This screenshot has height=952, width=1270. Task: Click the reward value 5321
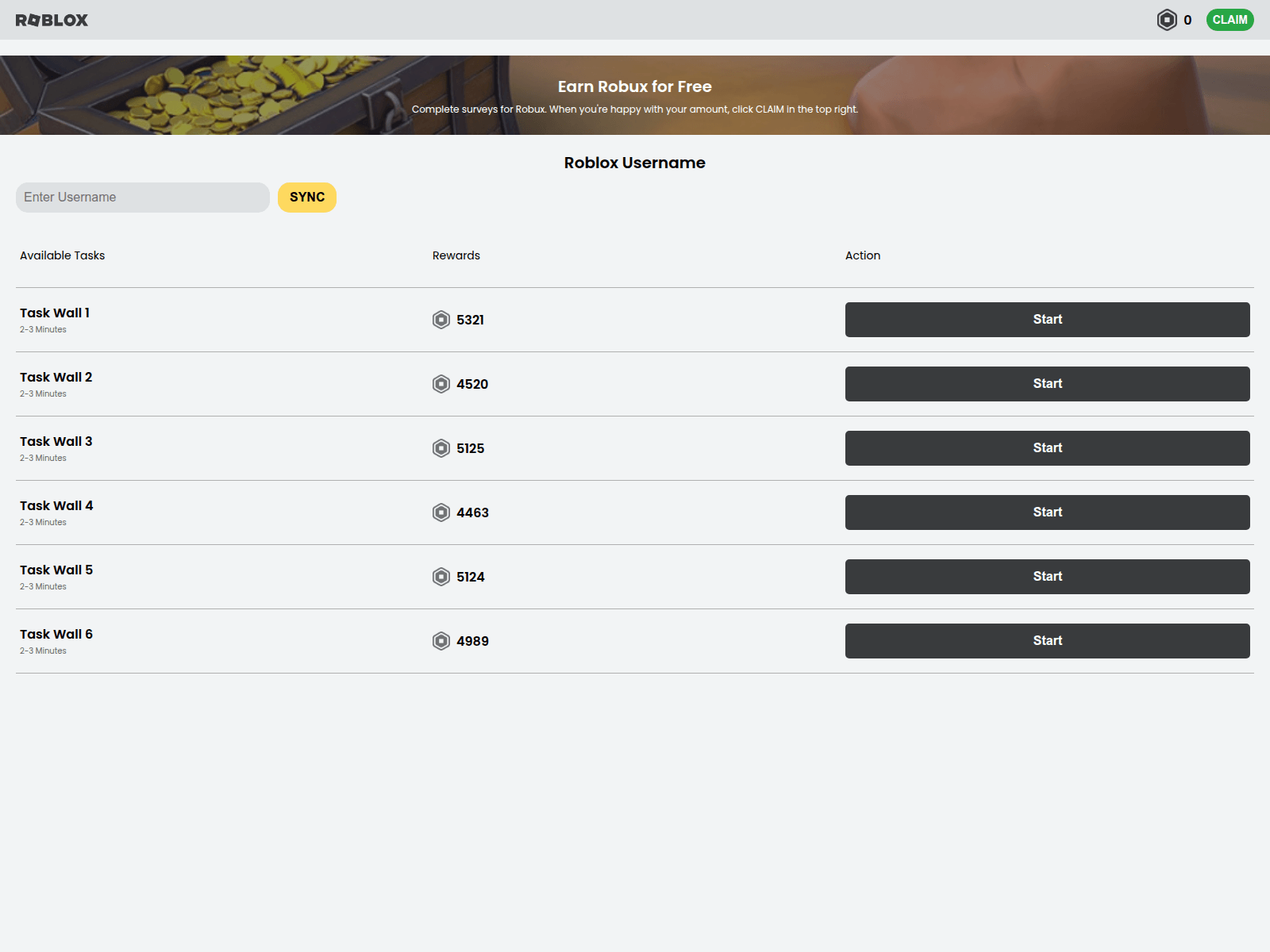[470, 320]
